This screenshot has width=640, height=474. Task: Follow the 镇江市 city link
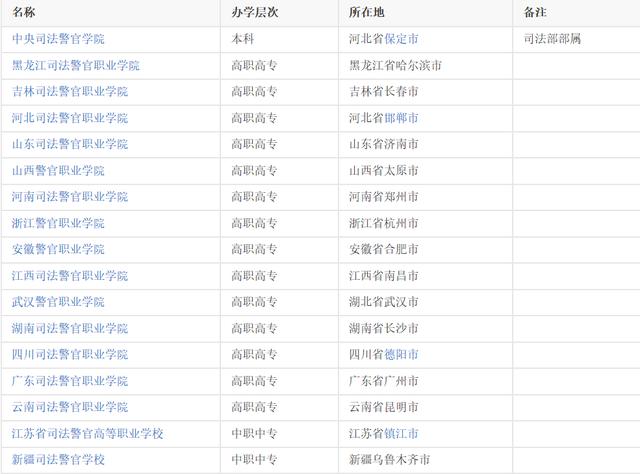[401, 433]
